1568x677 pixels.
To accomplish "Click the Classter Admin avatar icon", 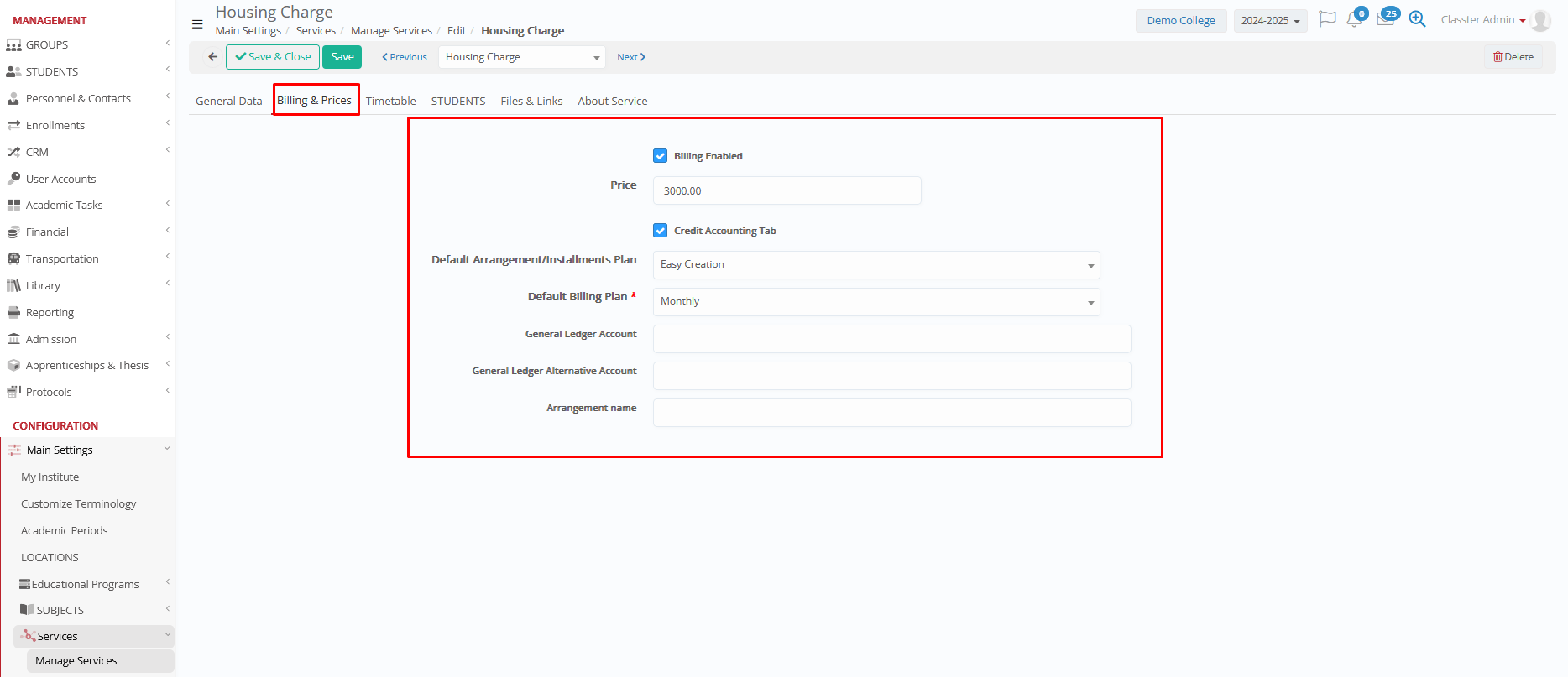I will [1540, 20].
